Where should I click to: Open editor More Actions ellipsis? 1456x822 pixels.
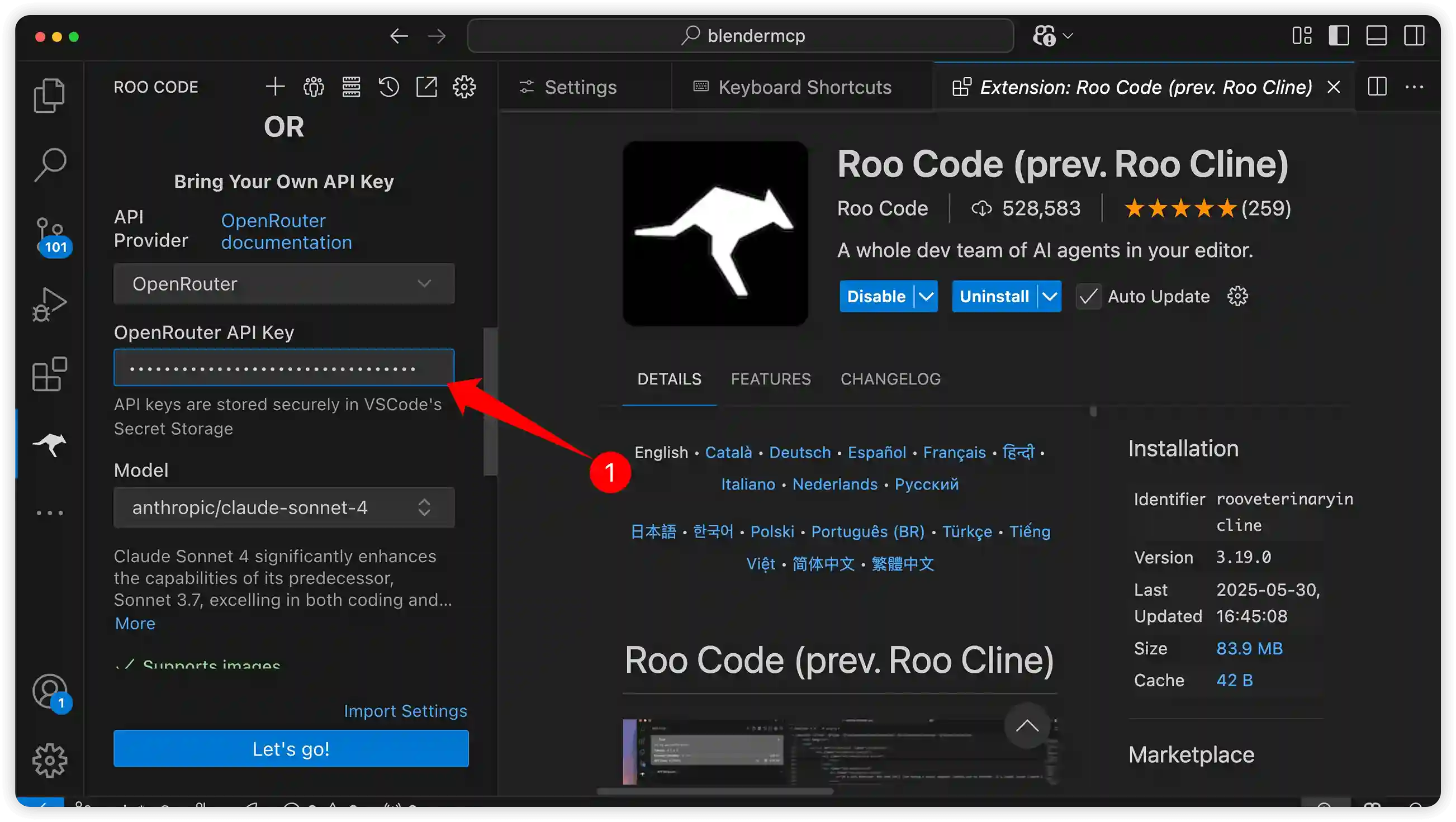(x=1414, y=87)
